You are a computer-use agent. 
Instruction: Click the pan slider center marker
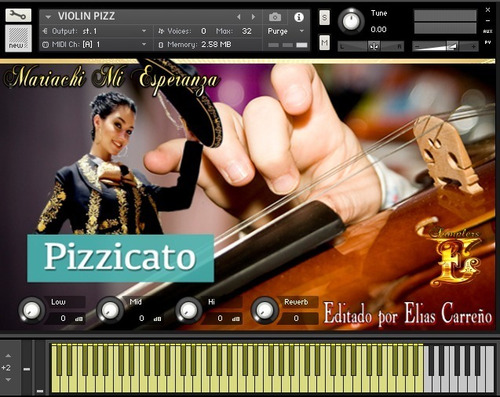(374, 46)
